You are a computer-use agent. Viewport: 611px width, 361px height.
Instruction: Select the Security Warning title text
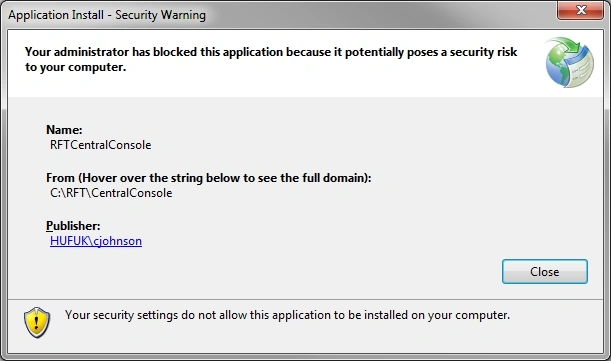160,15
